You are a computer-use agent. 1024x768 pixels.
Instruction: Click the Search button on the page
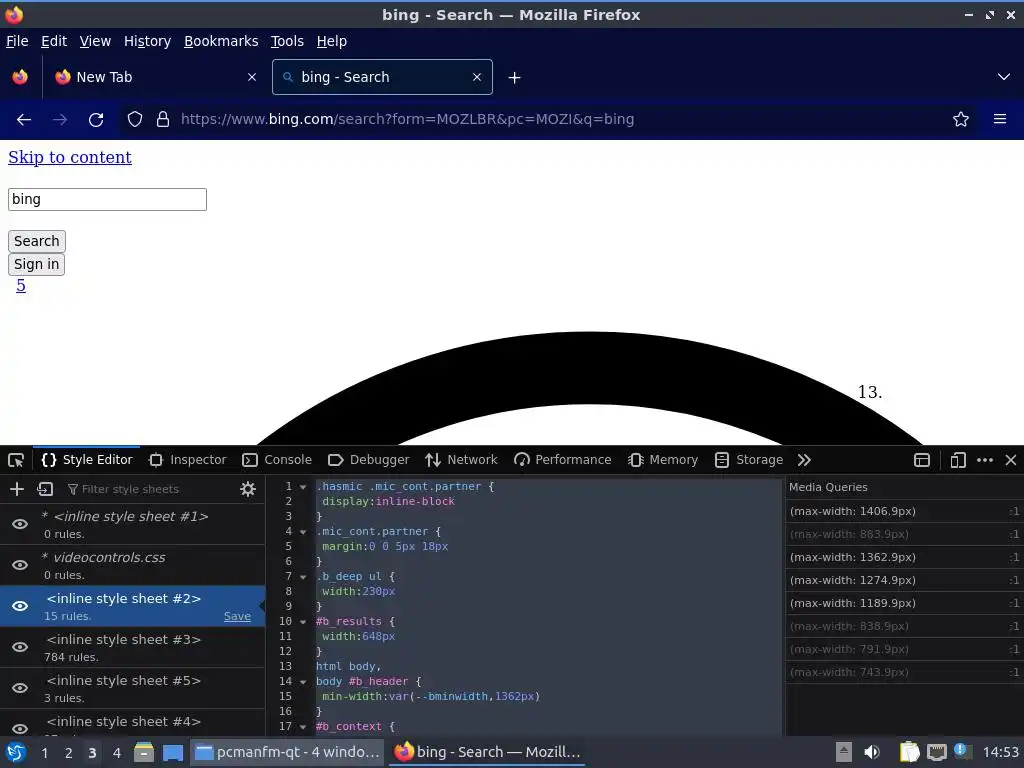tap(37, 241)
